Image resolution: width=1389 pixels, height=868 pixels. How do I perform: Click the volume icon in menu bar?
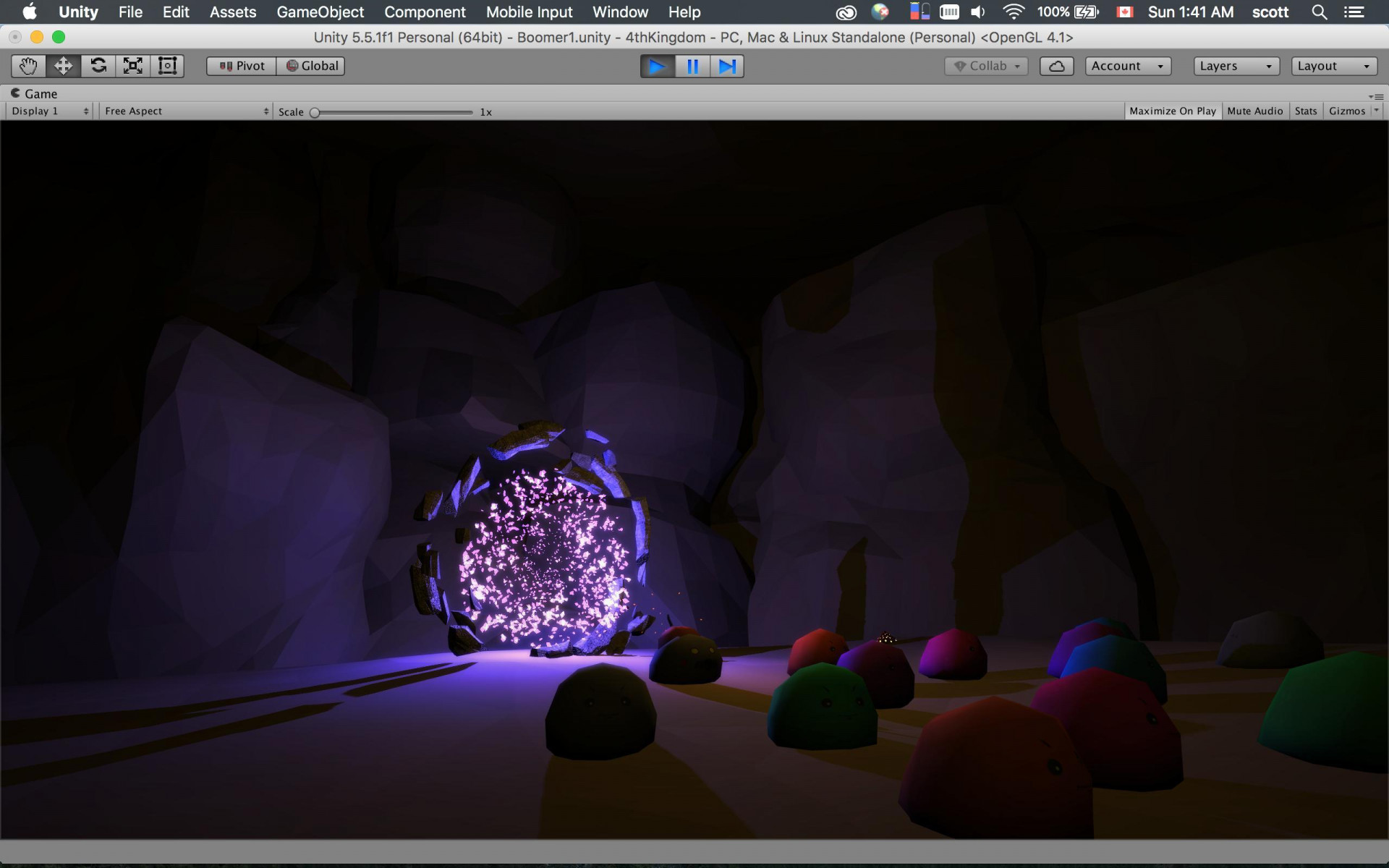pyautogui.click(x=978, y=12)
